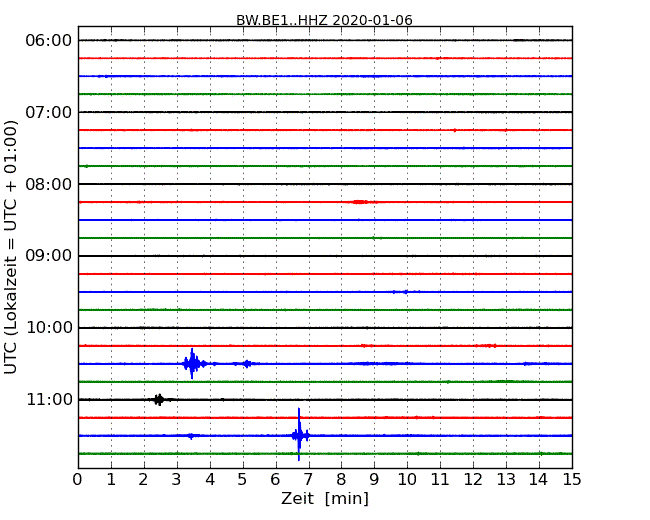The width and height of the screenshot is (650, 520).
Task: Select the 'UTC (Lokalzeit = UTC + 01:00)' axis label
Action: pos(11,247)
